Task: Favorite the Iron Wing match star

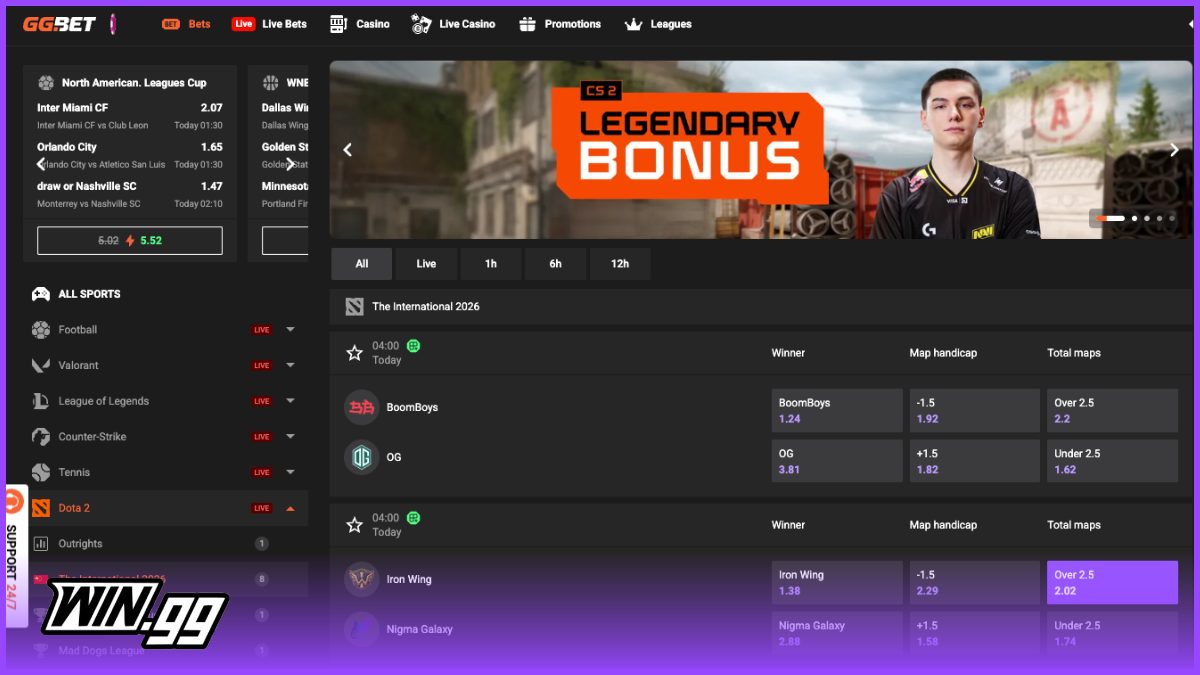Action: pyautogui.click(x=354, y=525)
